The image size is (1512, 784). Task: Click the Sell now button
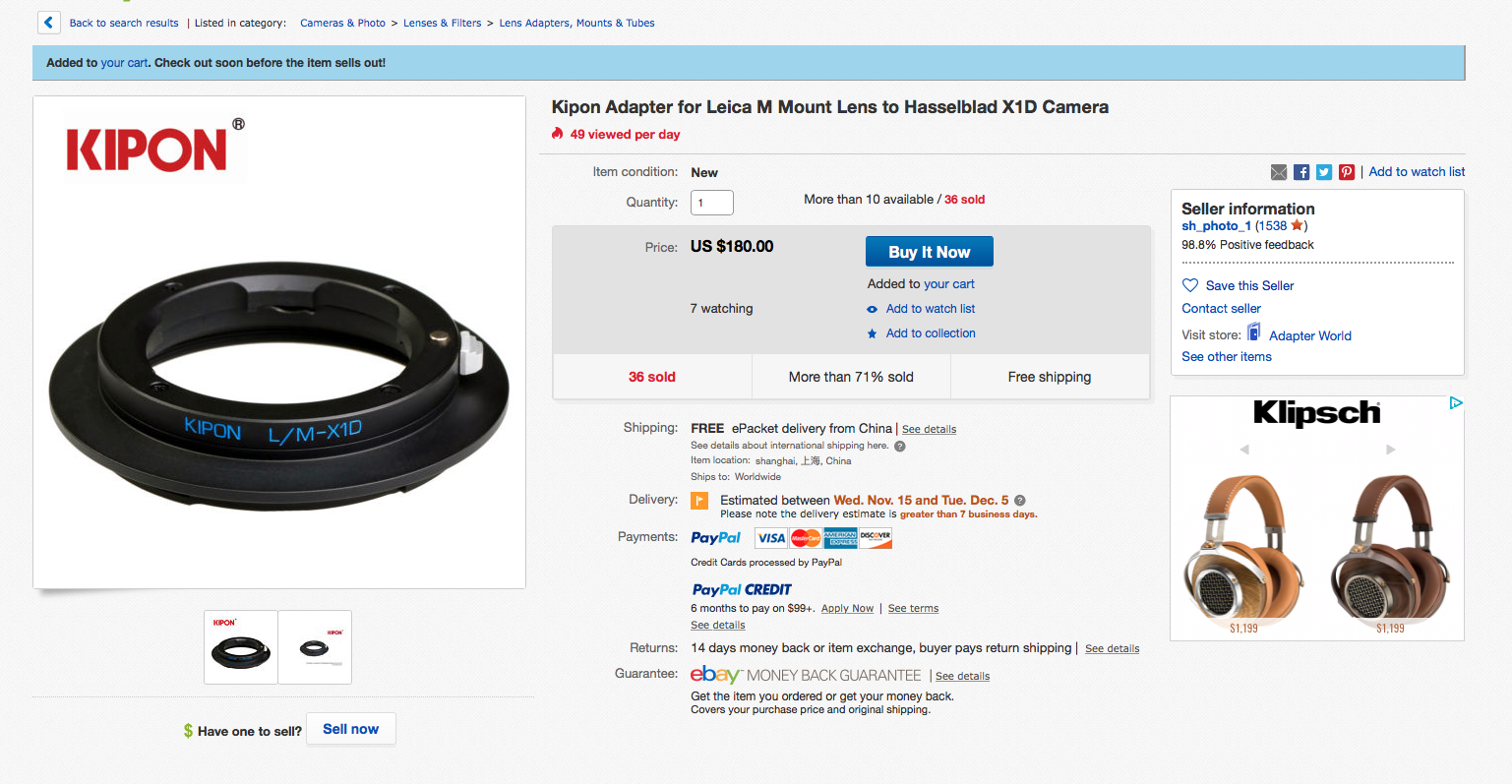(x=351, y=729)
